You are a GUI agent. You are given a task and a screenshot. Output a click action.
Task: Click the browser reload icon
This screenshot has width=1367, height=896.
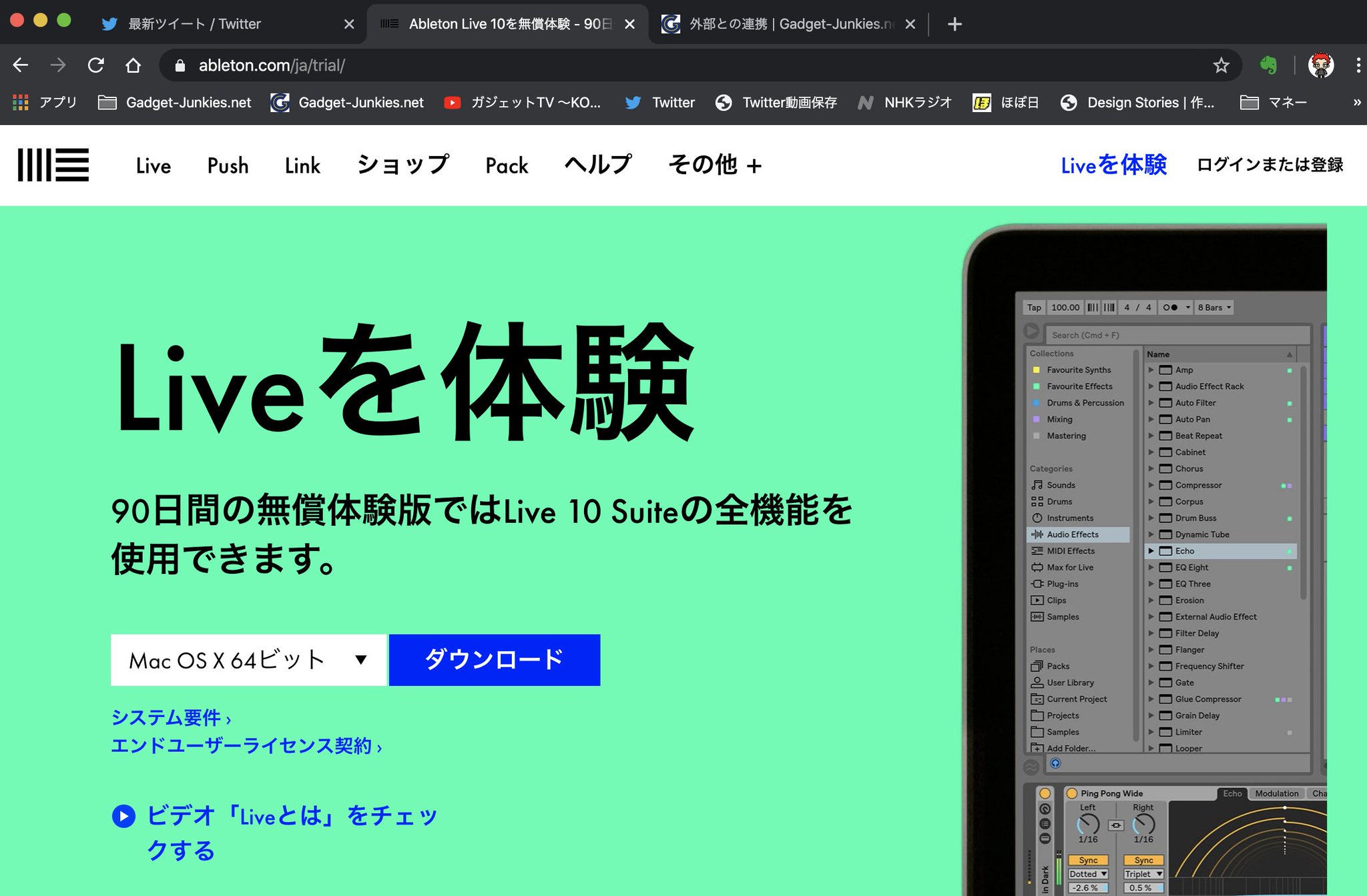[x=96, y=65]
